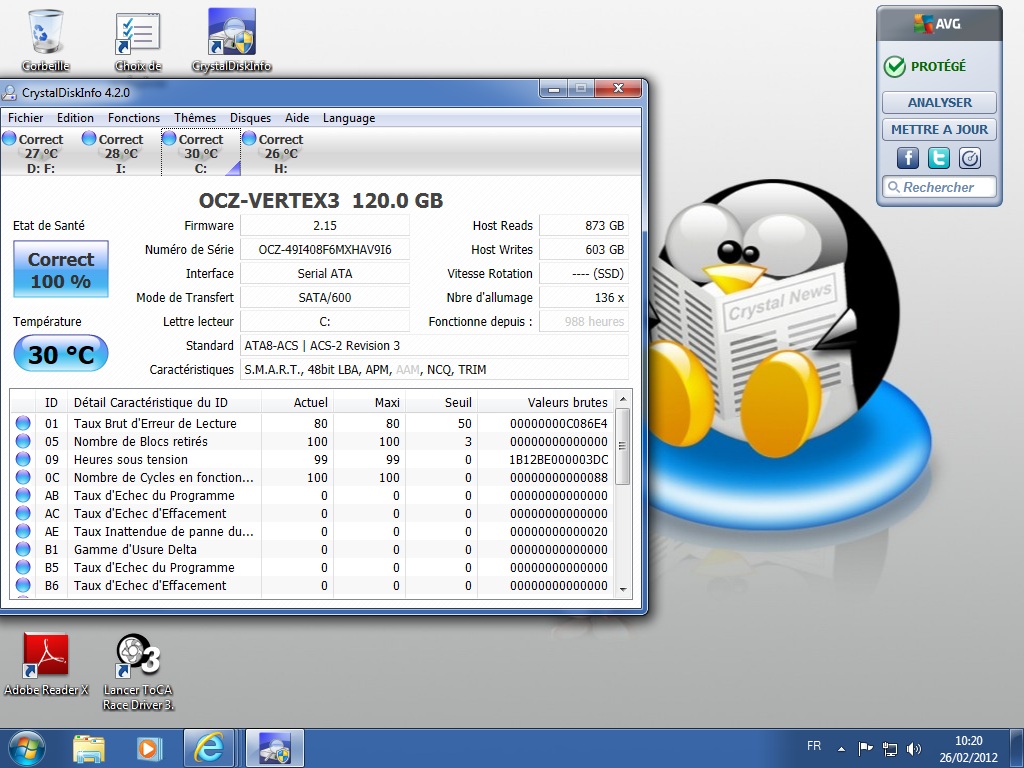Open Windows Media Player from the taskbar
Screen dimensions: 1024x768
point(149,748)
